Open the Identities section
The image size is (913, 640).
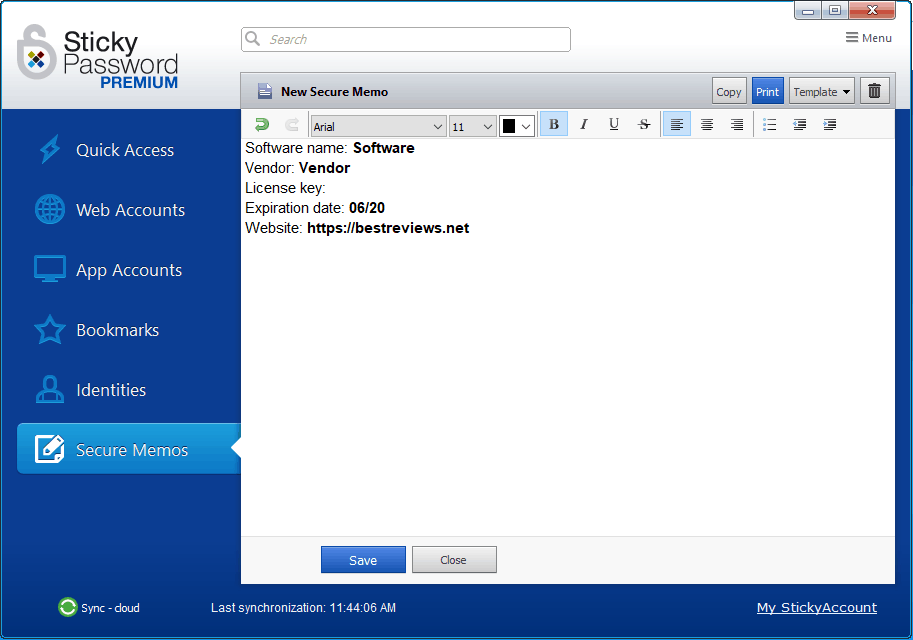click(110, 389)
